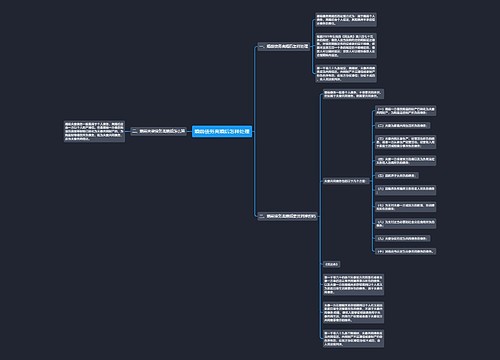Select the branch node numbered 二 on the right
This screenshot has width=500, height=360.
[x=288, y=216]
